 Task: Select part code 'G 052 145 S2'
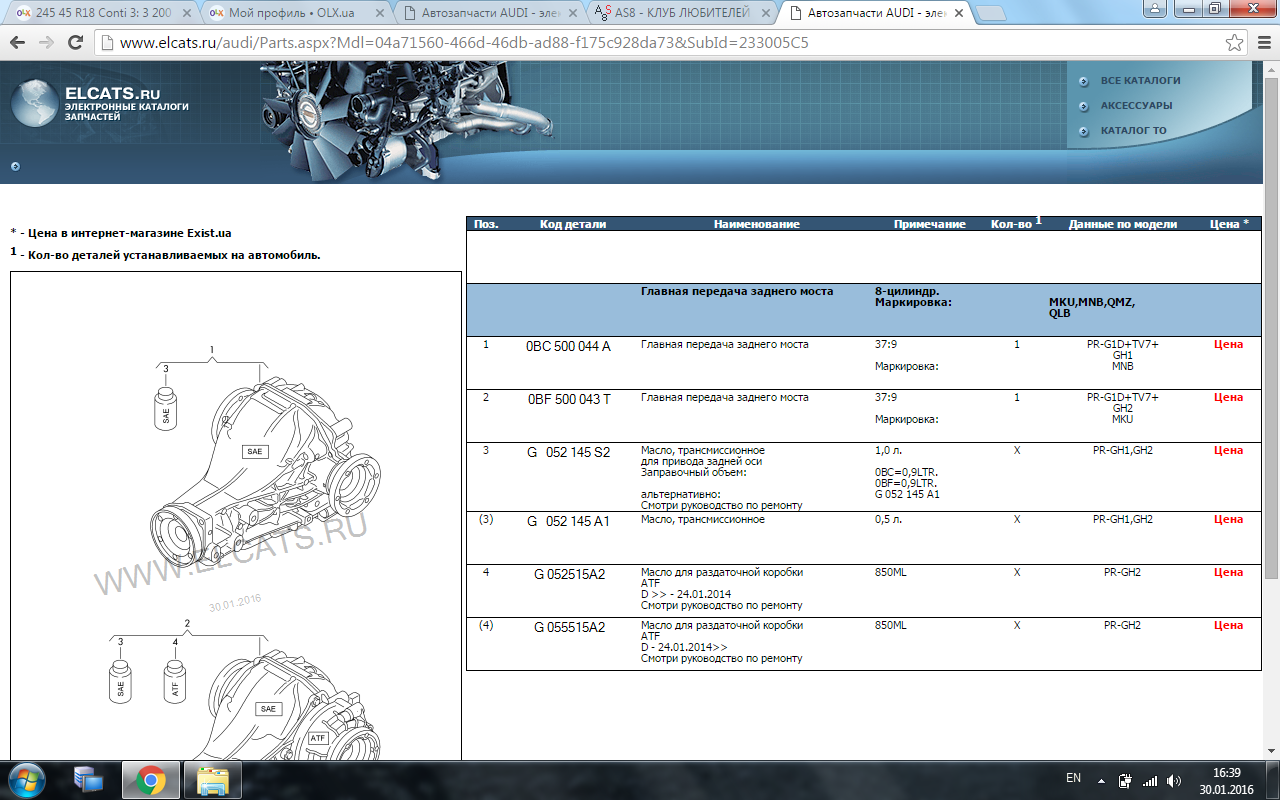coord(568,452)
